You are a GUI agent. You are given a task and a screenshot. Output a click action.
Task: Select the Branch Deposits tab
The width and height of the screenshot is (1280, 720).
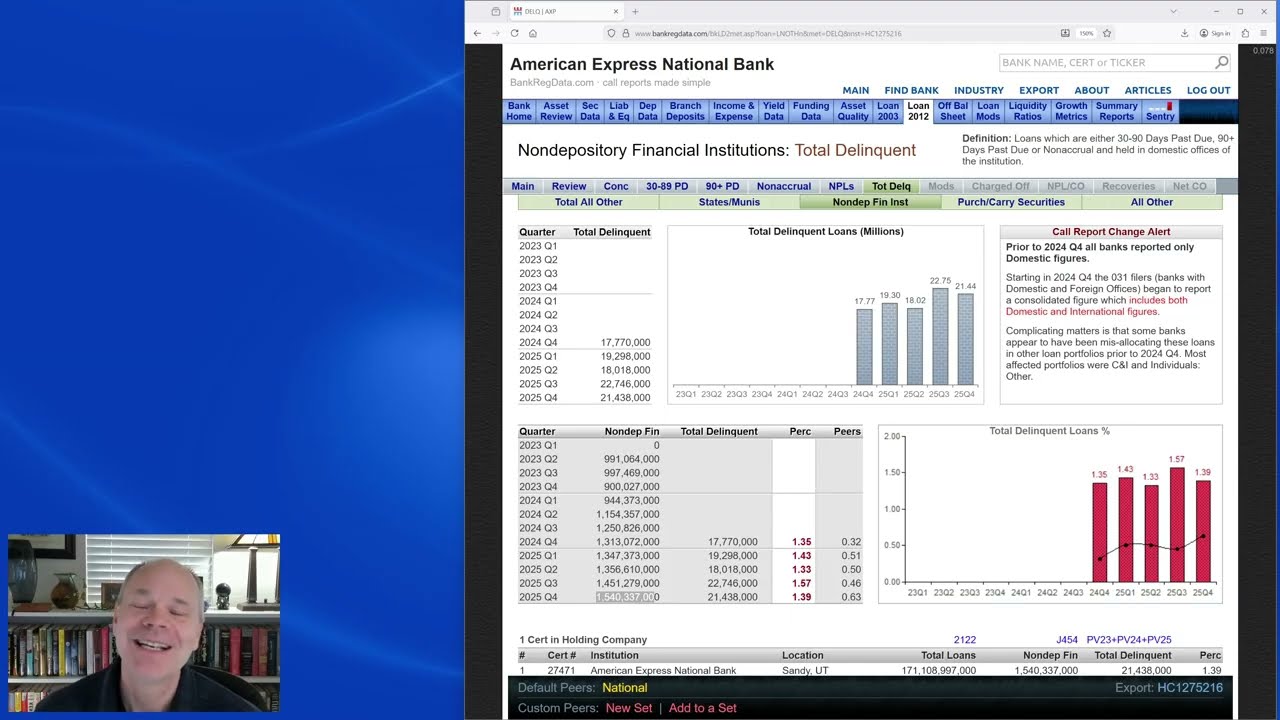(x=685, y=111)
